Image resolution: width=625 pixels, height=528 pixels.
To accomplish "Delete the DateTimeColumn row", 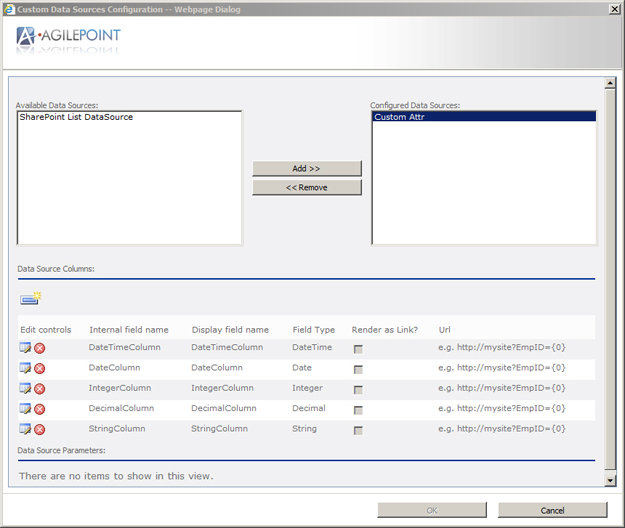I will click(x=40, y=348).
